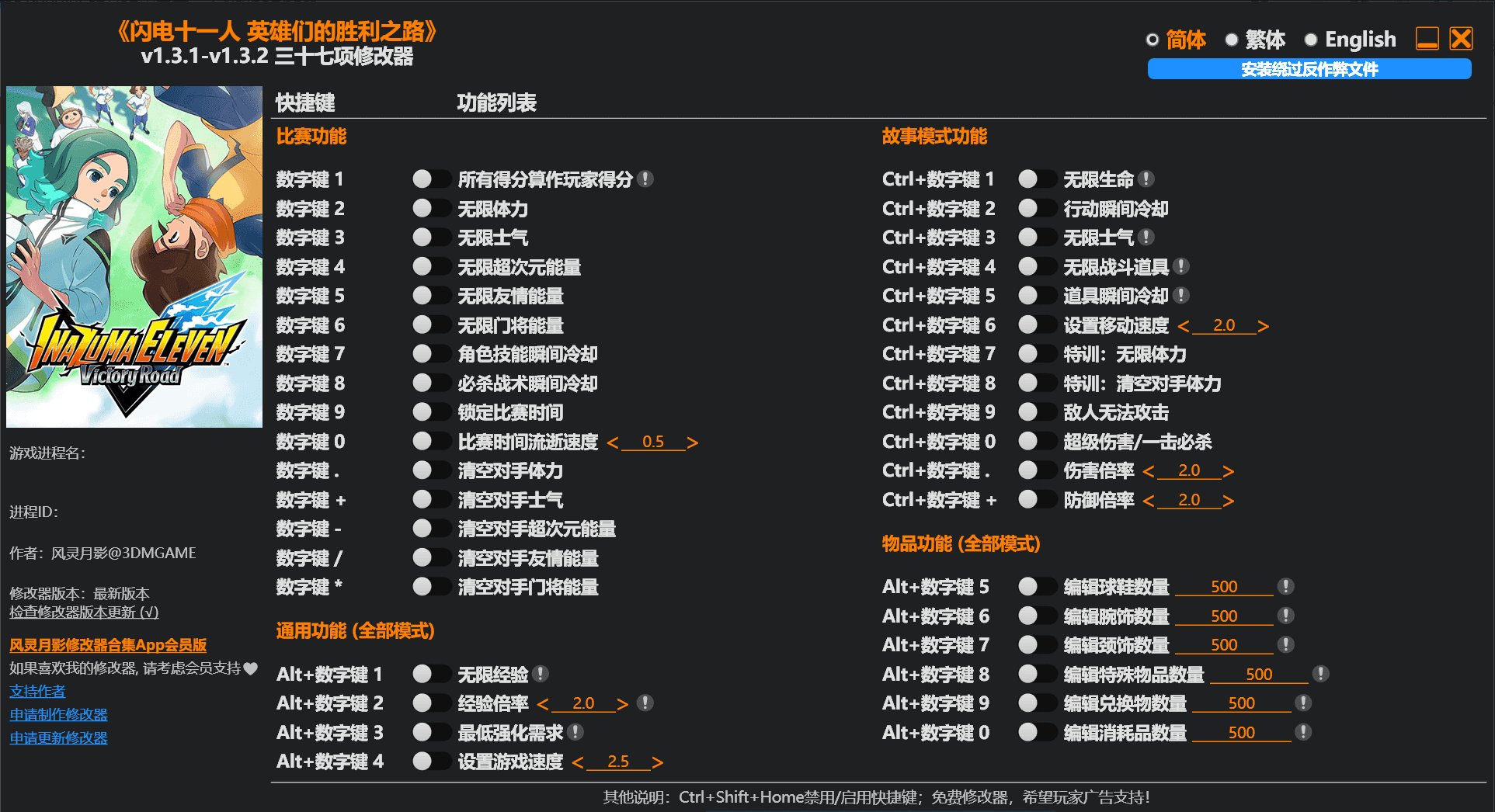Click info icon beside 所有得分算作玩家得分
Image resolution: width=1495 pixels, height=812 pixels.
tap(645, 179)
